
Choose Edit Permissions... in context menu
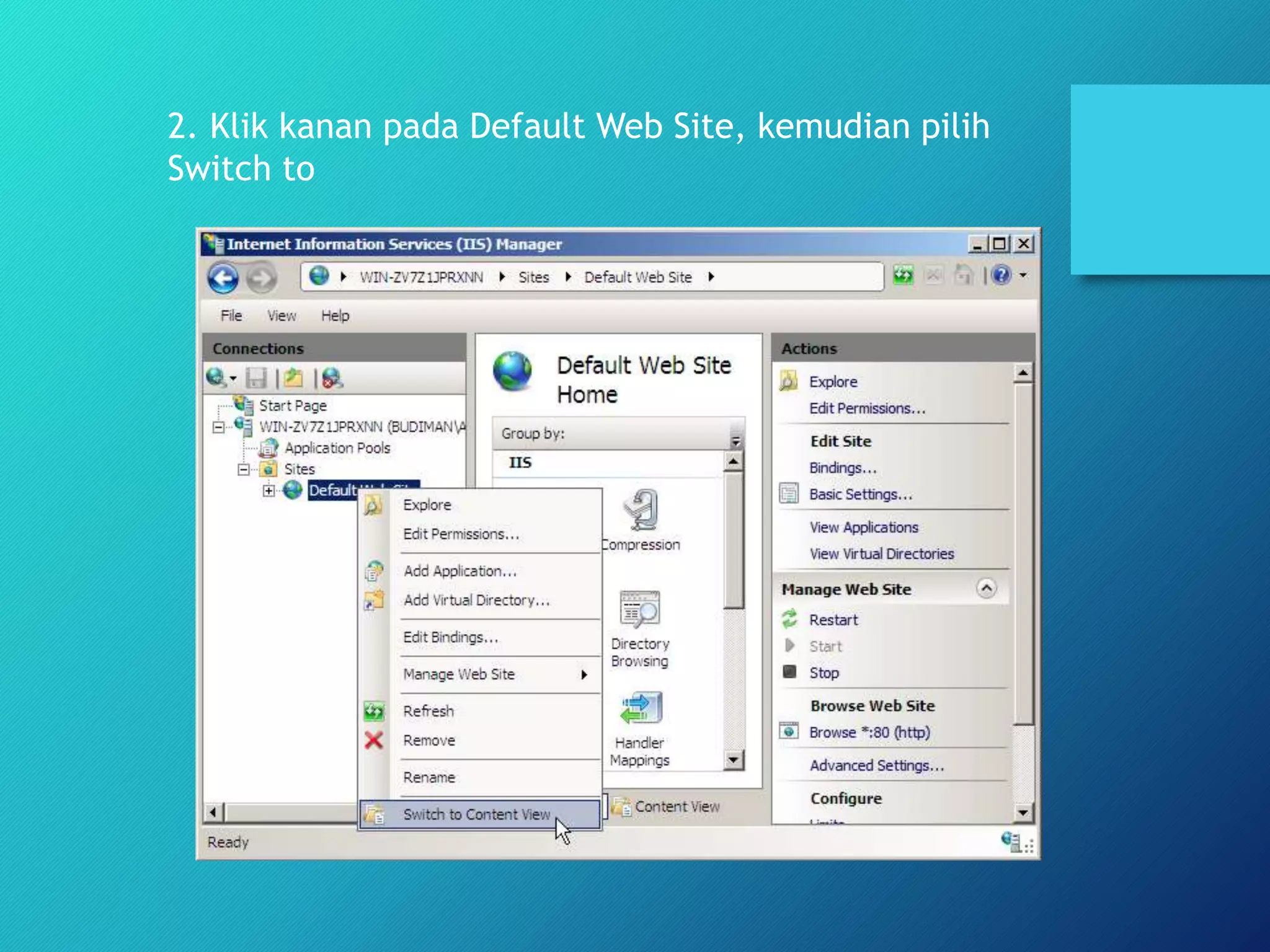(480, 534)
